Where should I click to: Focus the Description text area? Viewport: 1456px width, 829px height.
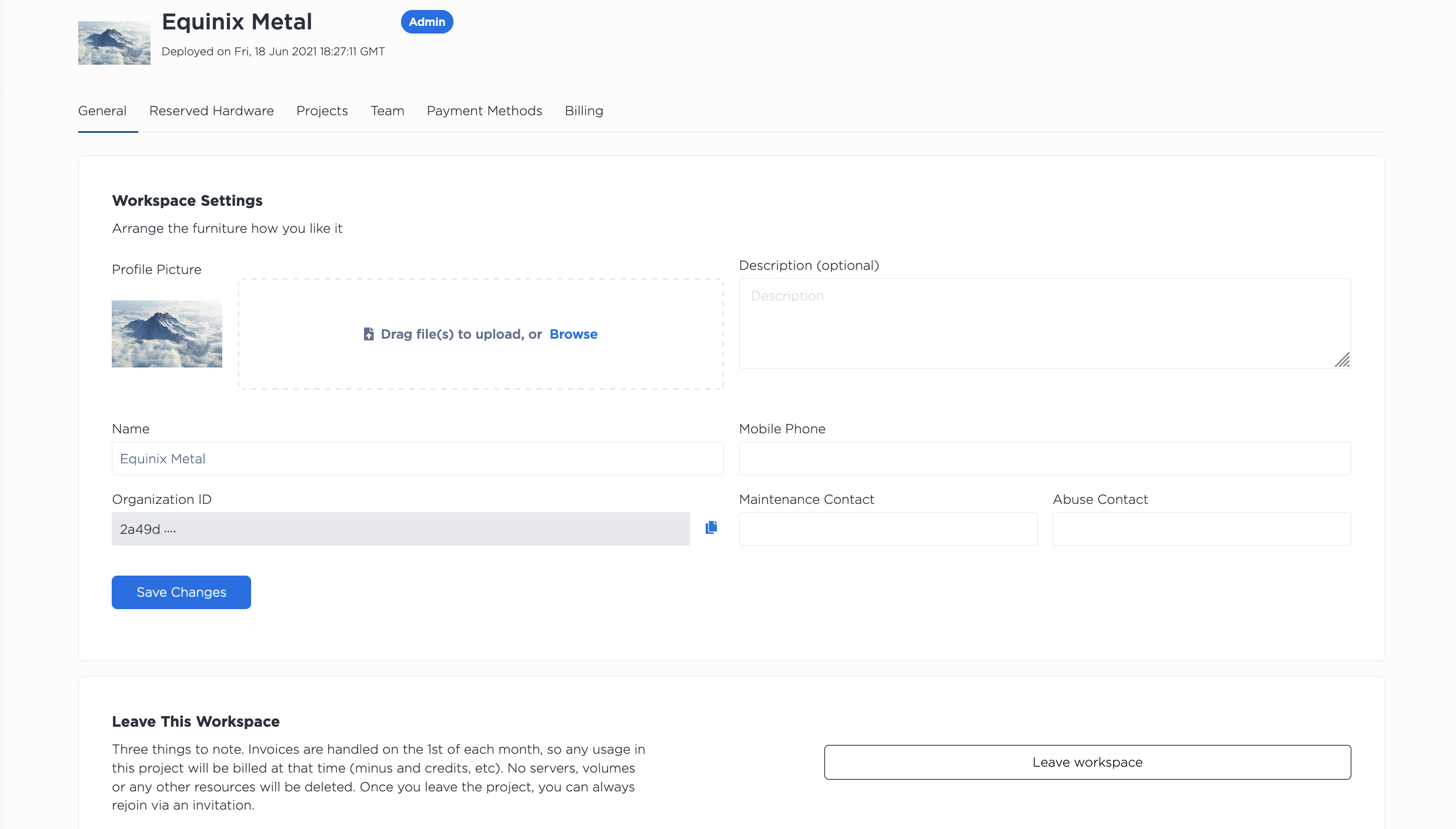coord(1045,323)
